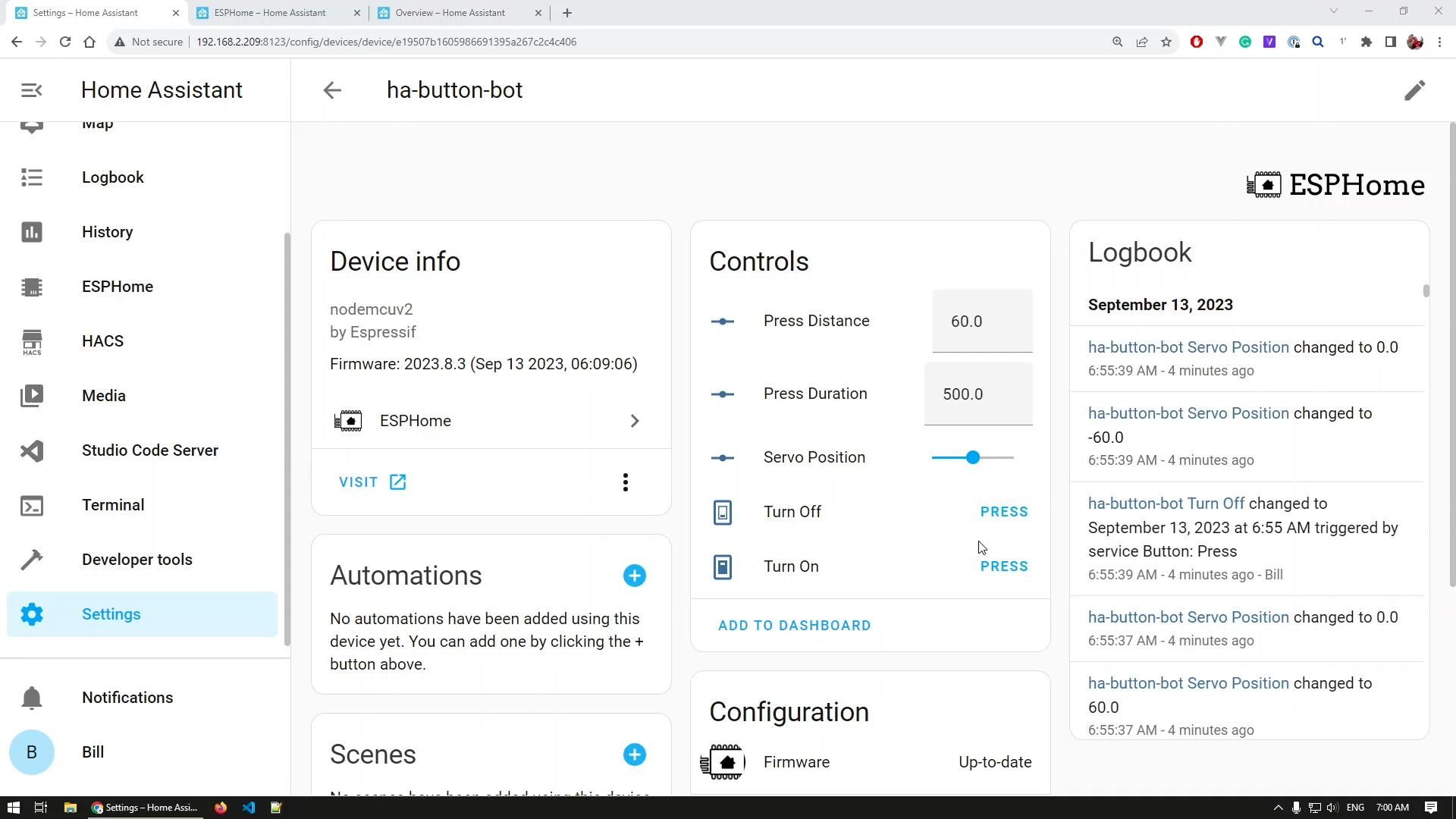Open the Terminal sidebar item
Screen dimensions: 1456x819
pos(112,504)
